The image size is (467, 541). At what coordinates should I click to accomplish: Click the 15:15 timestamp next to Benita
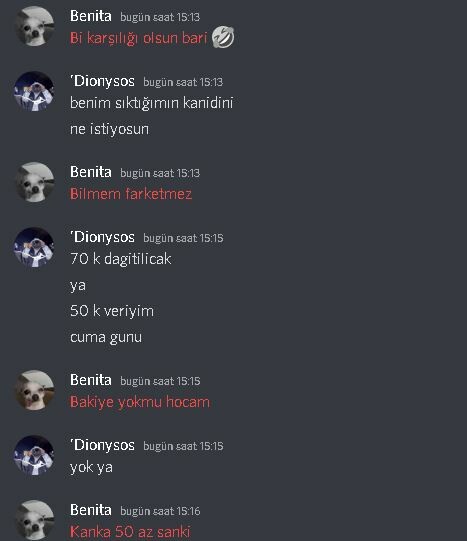point(160,381)
